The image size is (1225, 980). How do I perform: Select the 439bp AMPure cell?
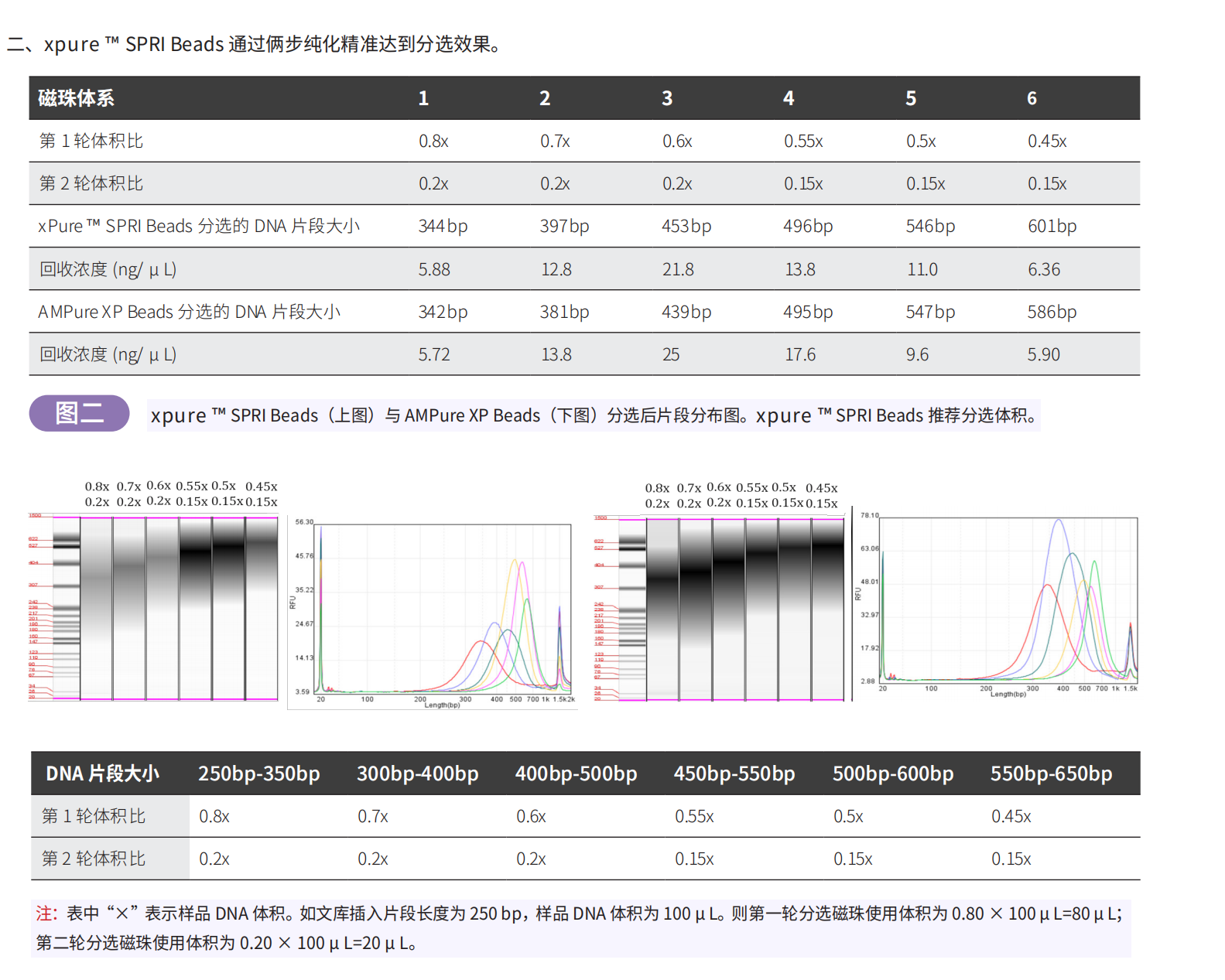point(686,312)
